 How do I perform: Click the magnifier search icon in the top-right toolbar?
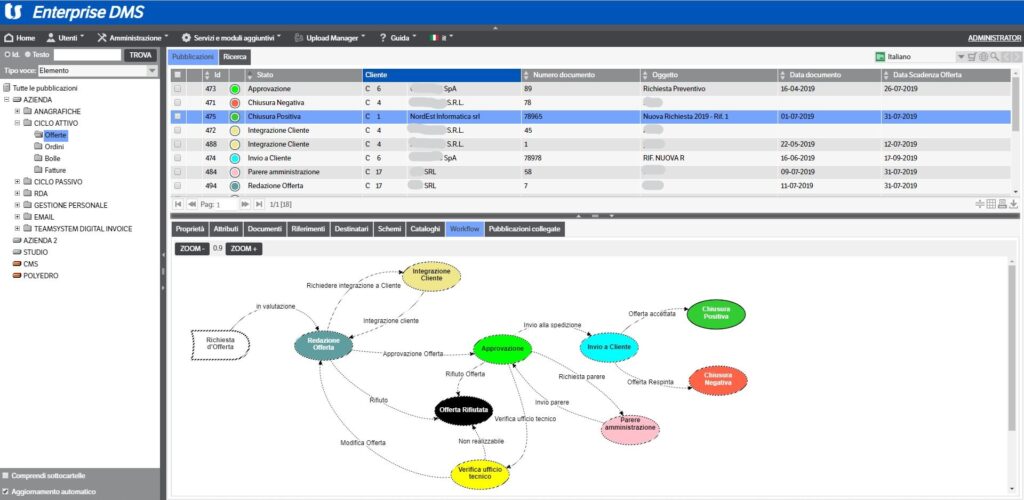click(x=995, y=57)
